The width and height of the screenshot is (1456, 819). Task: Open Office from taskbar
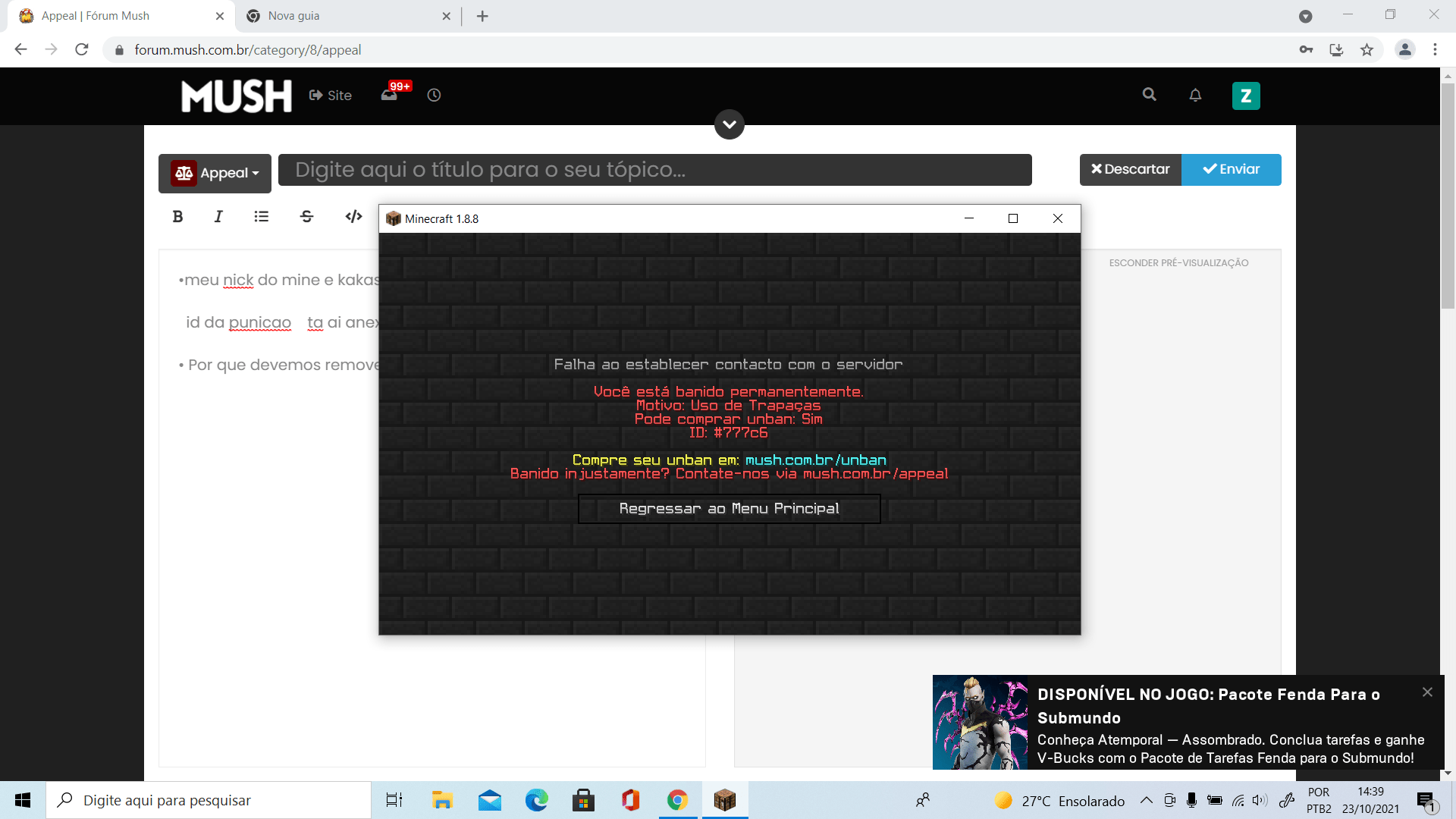(631, 801)
